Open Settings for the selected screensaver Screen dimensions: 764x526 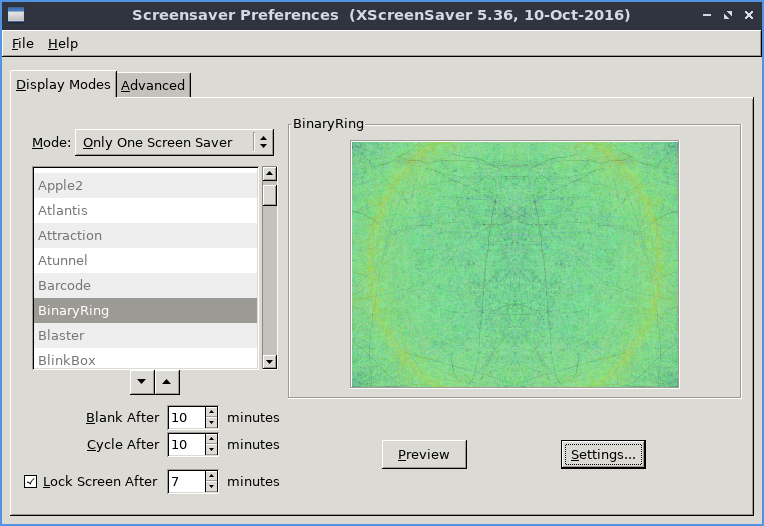[x=603, y=454]
